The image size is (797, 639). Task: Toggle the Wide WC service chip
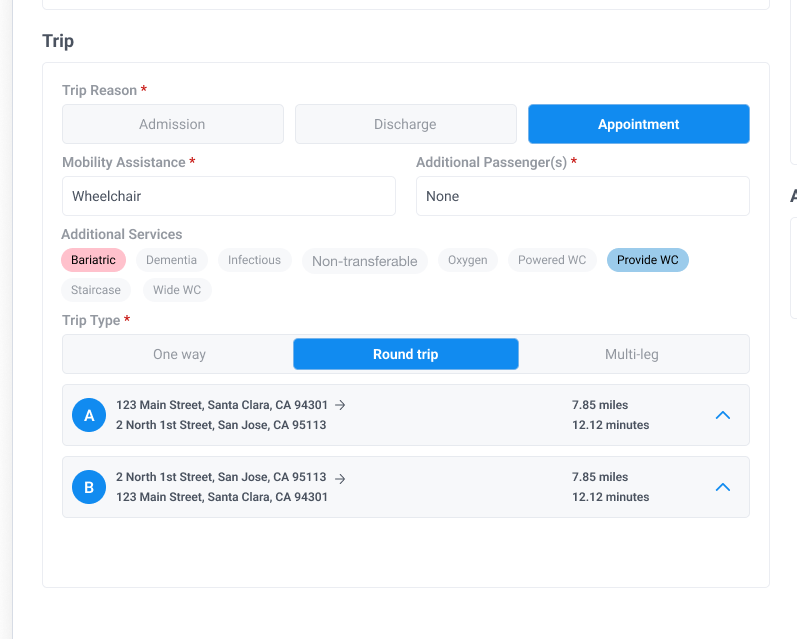pos(177,290)
